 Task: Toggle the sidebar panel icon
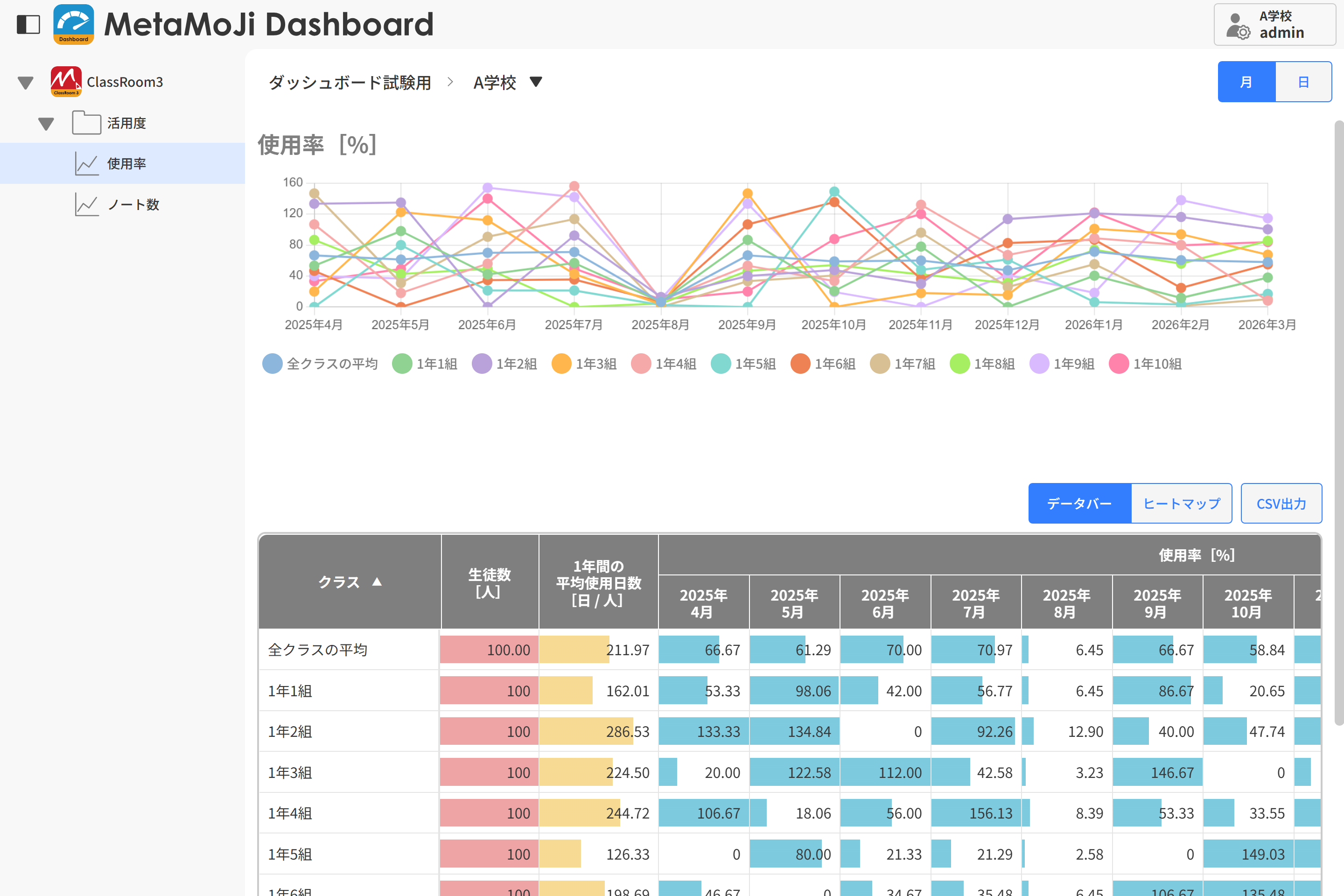pyautogui.click(x=28, y=25)
